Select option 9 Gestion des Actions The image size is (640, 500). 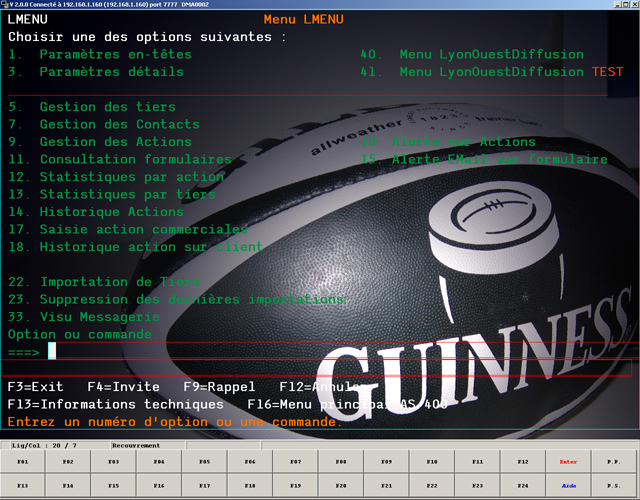100,142
